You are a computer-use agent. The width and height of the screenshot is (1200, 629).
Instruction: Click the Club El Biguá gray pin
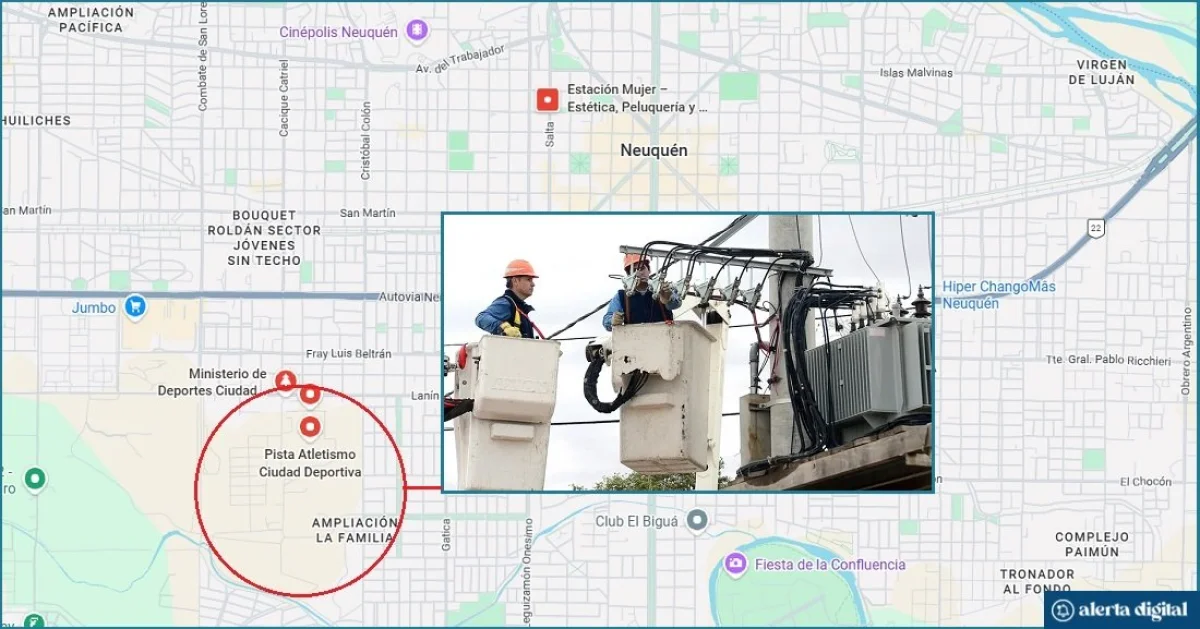[697, 520]
